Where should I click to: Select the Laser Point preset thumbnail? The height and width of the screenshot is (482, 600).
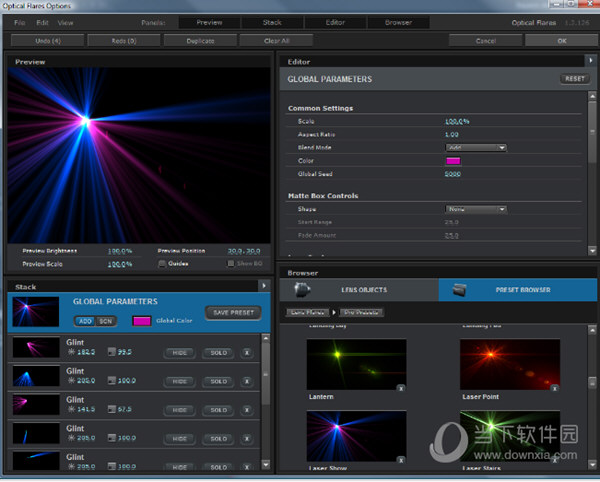[x=510, y=364]
